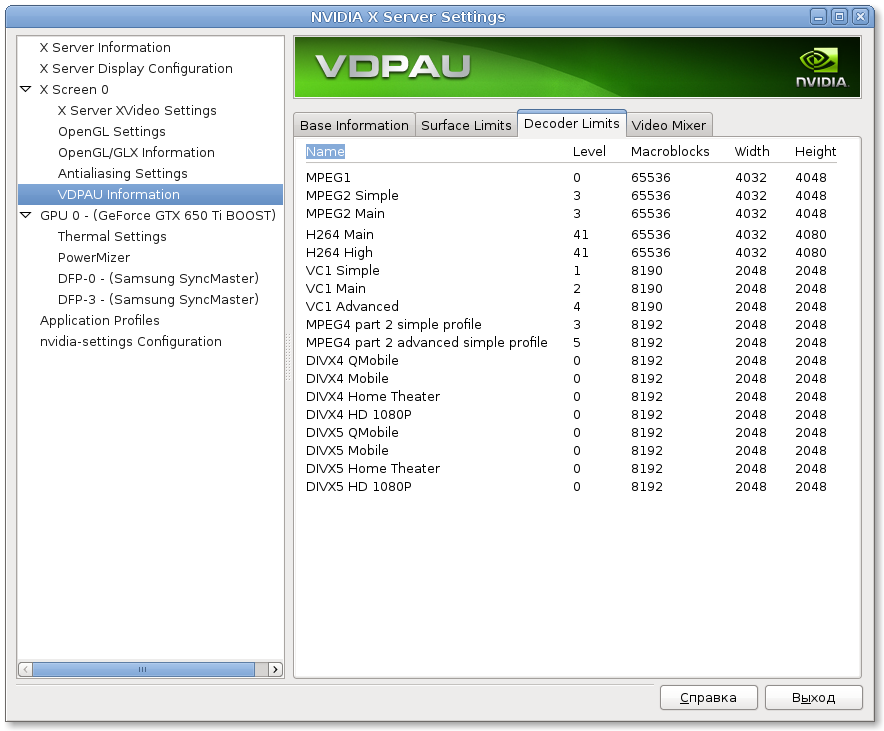The height and width of the screenshot is (731, 884).
Task: Click the DIVX5 QMobile decoder name
Action: click(352, 433)
